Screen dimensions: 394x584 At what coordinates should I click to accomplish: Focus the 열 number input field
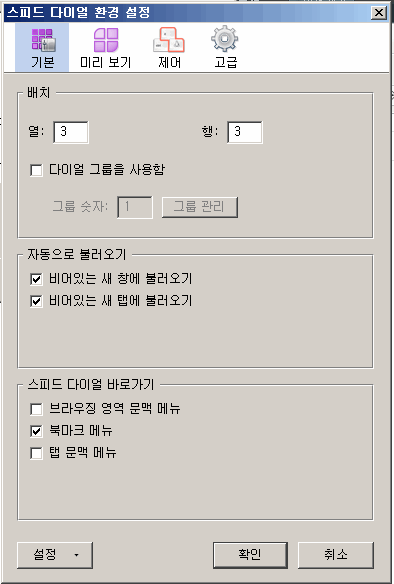(x=71, y=132)
